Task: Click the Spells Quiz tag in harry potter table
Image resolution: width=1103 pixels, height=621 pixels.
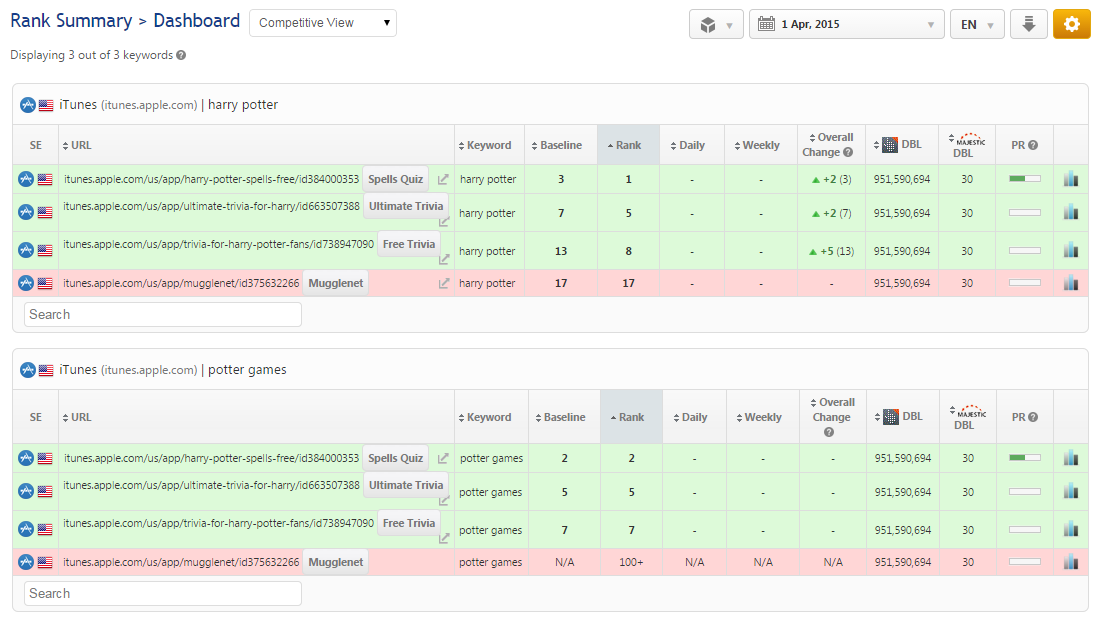Action: (396, 179)
